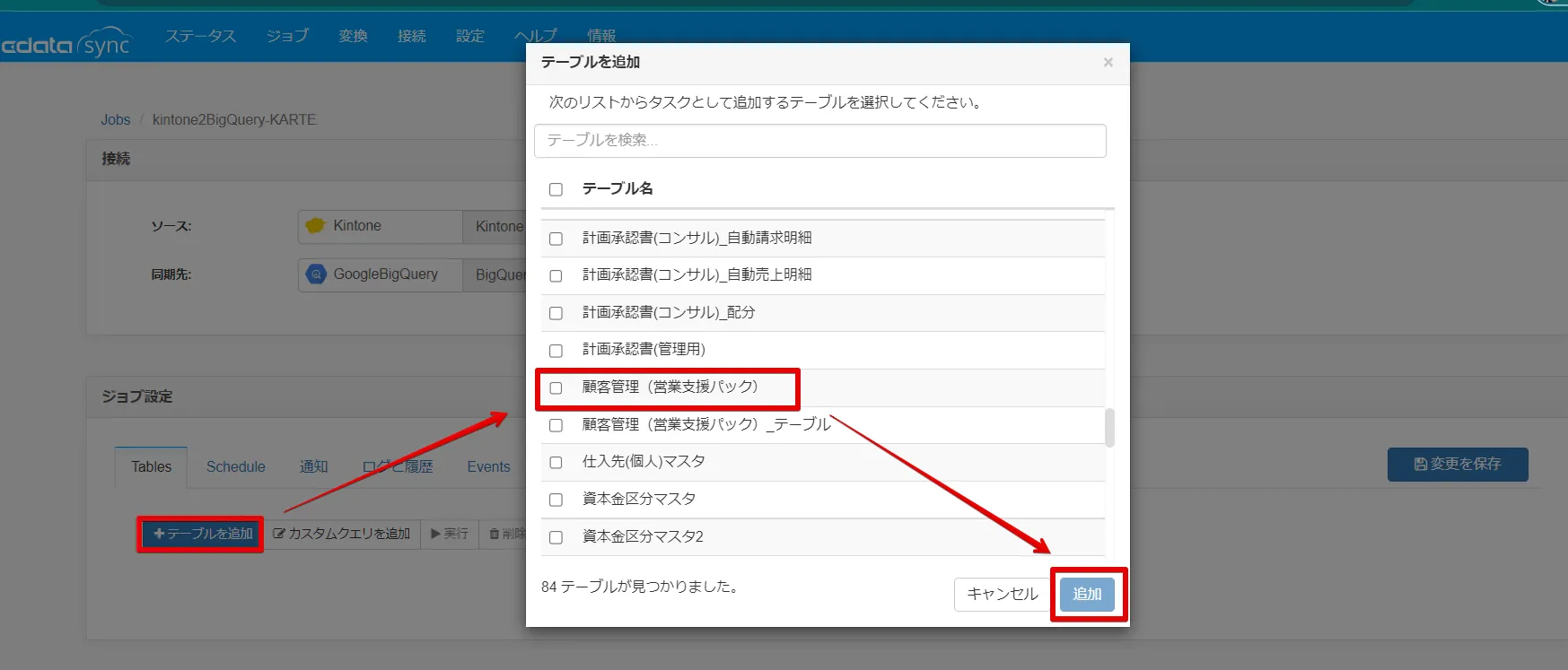Click the Jobs breadcrumb link

pyautogui.click(x=115, y=120)
